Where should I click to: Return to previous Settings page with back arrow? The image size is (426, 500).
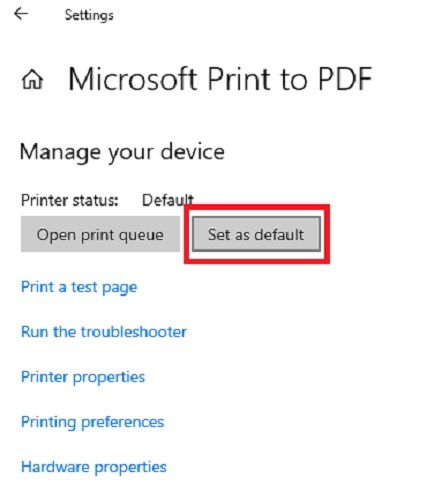[21, 14]
